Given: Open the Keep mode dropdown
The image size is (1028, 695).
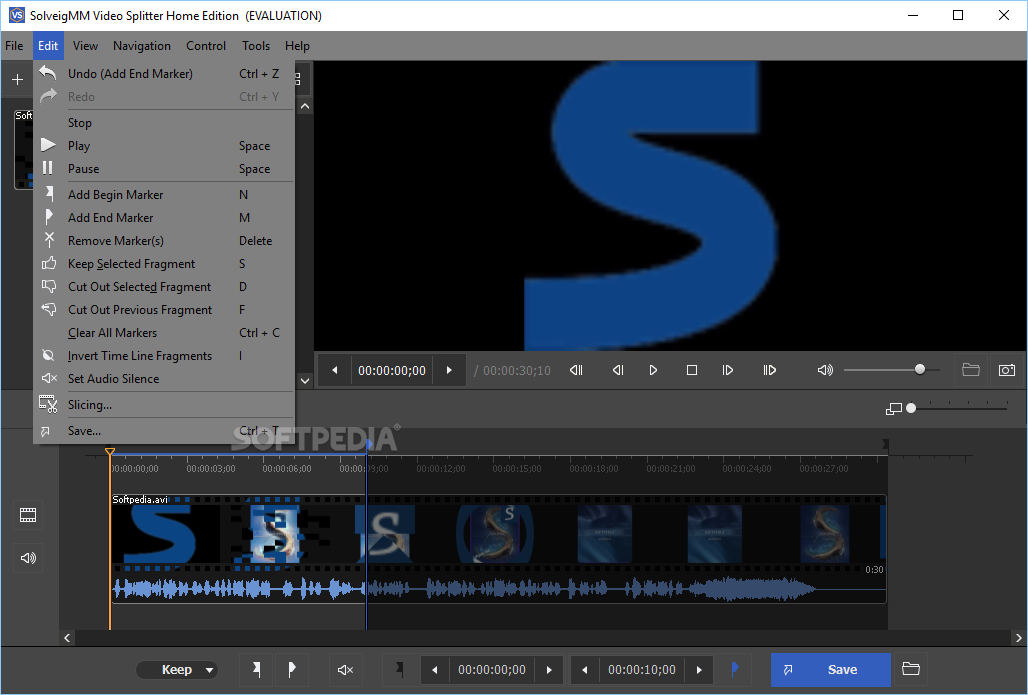Looking at the screenshot, I should click(177, 670).
